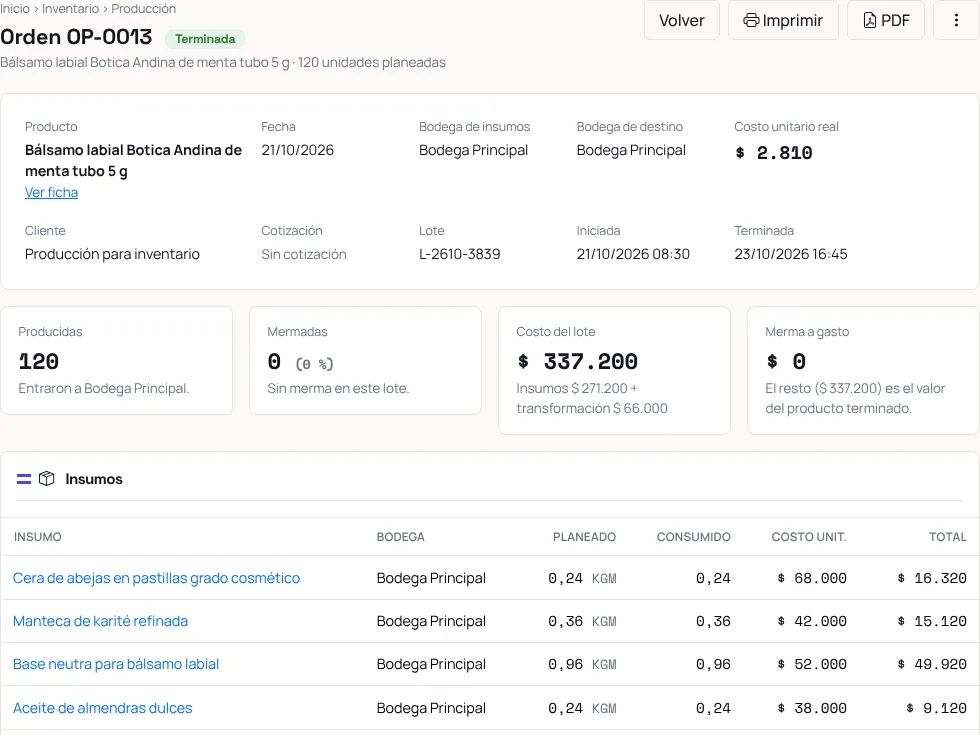
Task: Click the Terminada status badge
Action: [205, 39]
